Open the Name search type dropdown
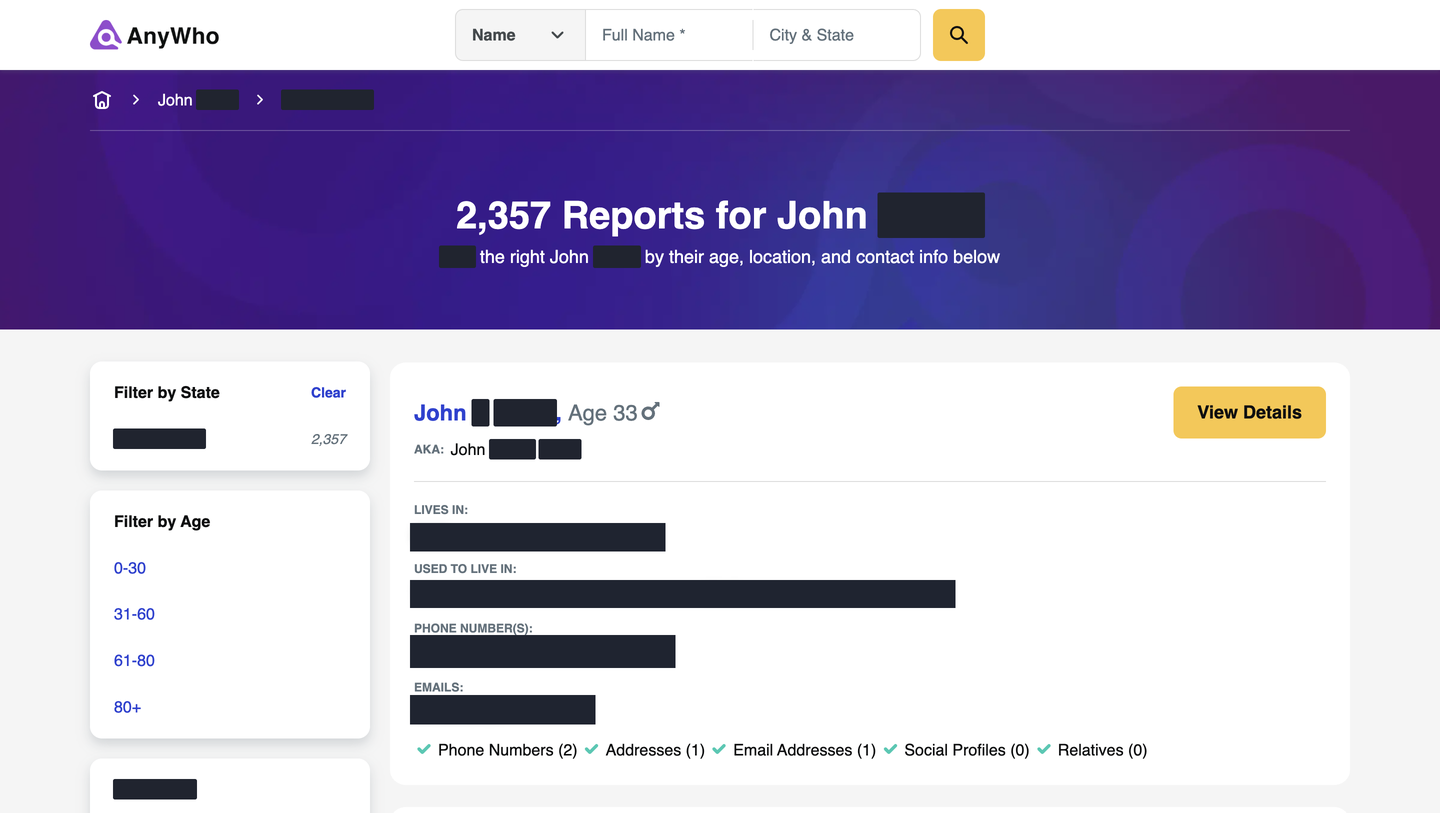Image resolution: width=1440 pixels, height=813 pixels. tap(520, 35)
